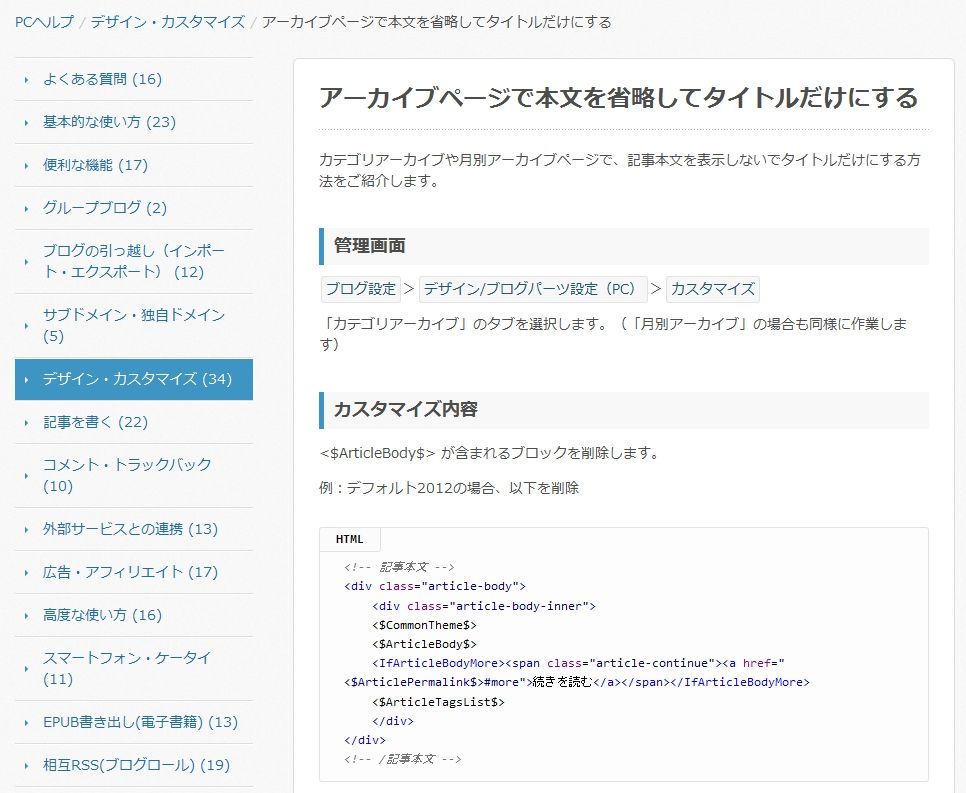Expand the よくある質問 category arrow
Screen dimensions: 966x793
tap(24, 79)
